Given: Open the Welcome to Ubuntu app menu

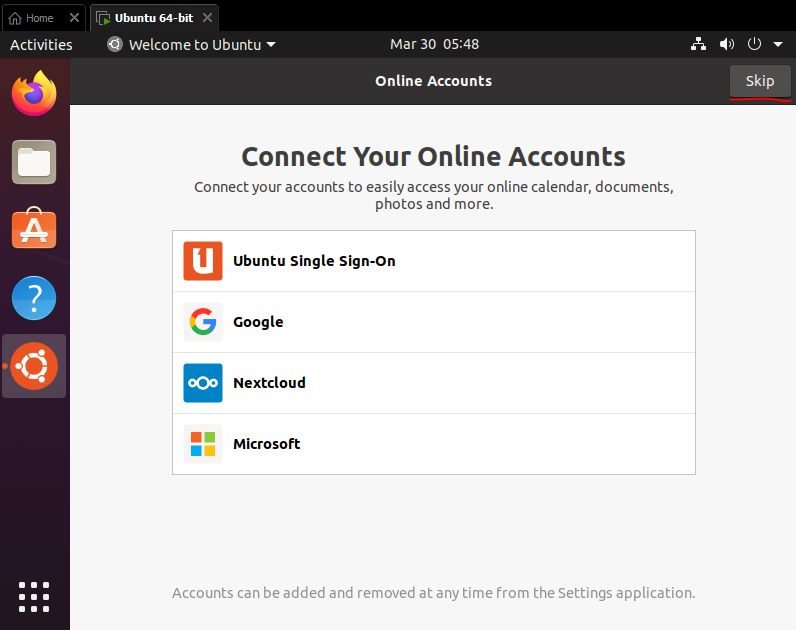Looking at the screenshot, I should 191,45.
